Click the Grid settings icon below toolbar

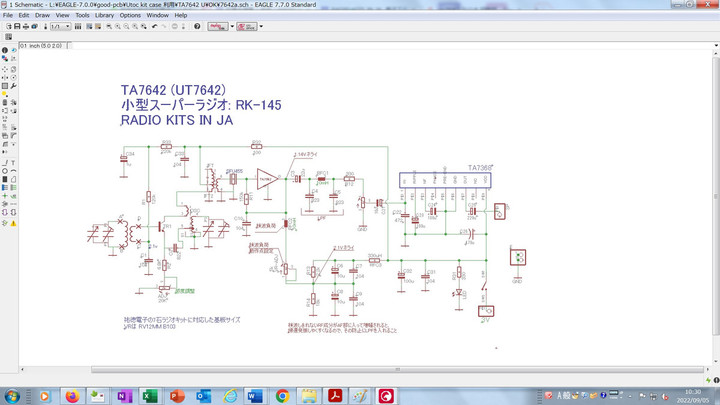pos(7,37)
